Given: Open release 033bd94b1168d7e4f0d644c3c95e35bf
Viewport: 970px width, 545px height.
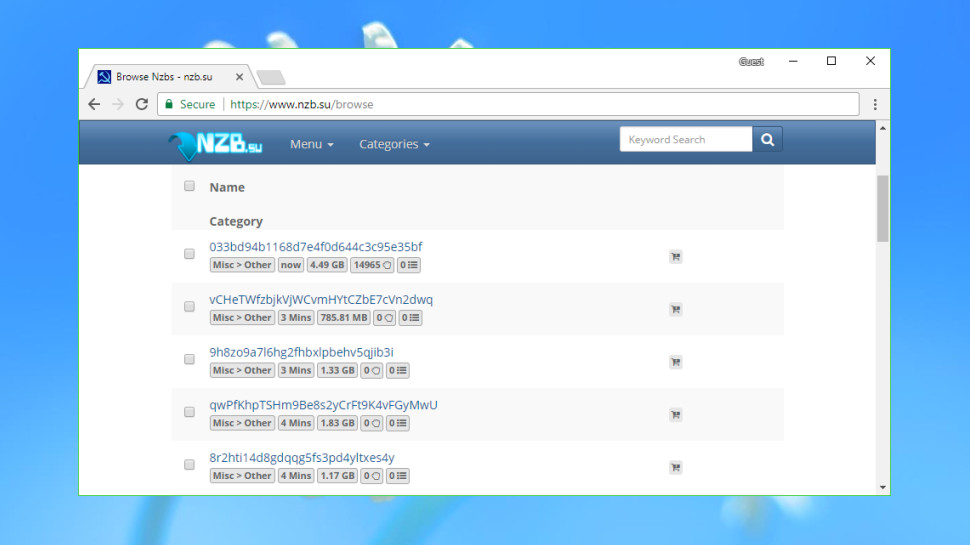Looking at the screenshot, I should tap(315, 246).
